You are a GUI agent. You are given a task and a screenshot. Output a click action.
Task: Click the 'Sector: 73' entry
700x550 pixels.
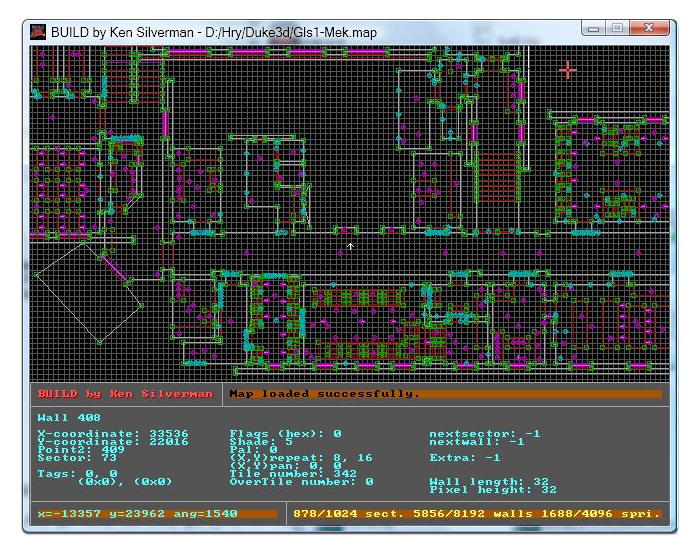click(x=77, y=458)
